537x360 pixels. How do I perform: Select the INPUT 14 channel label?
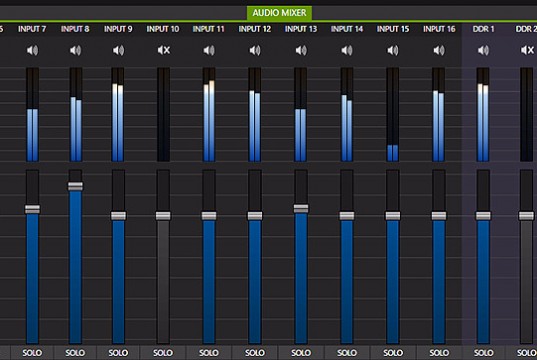click(x=347, y=29)
